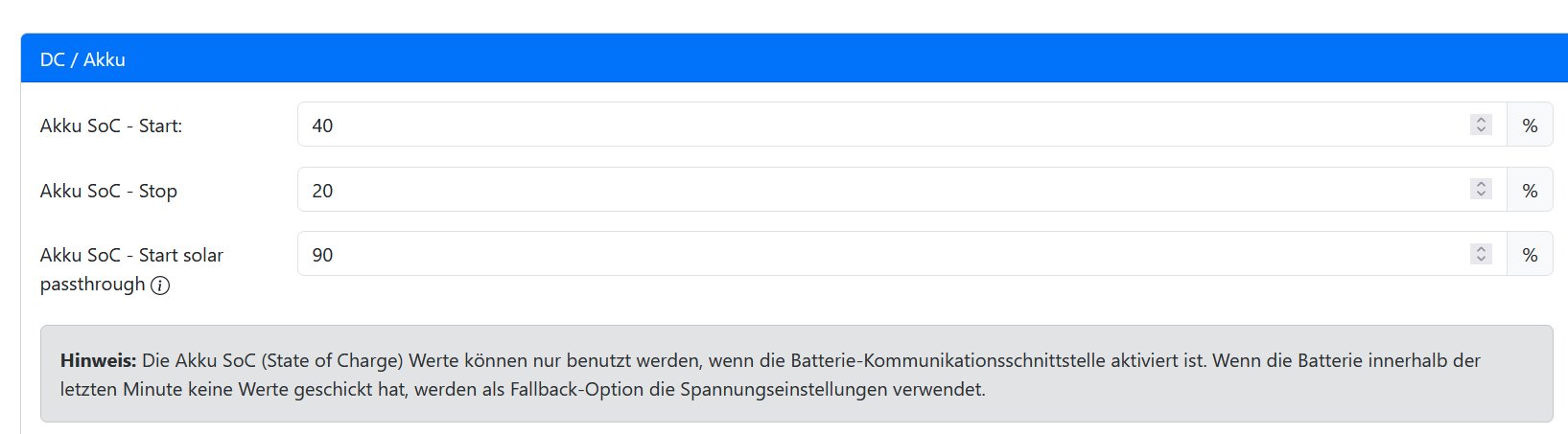1568x434 pixels.
Task: Open the solar passthrough info icon tooltip
Action: [160, 286]
